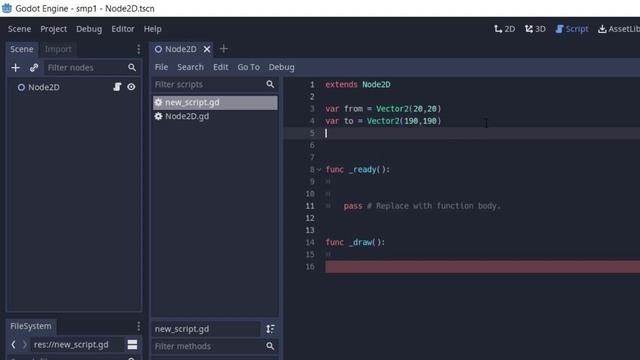640x360 pixels.
Task: Open the script editor Search menu
Action: 190,67
